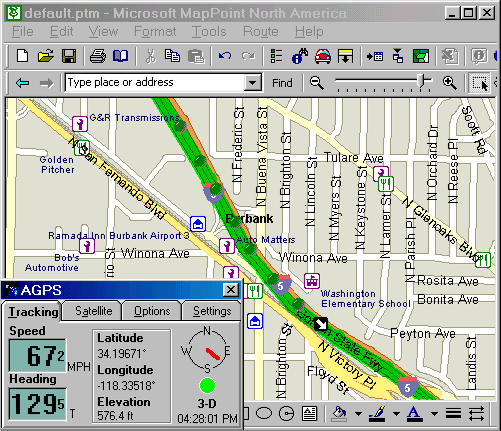Screen dimensions: 501x431
Task: Click the Longitude value -118.33518°
Action: pyautogui.click(x=126, y=386)
